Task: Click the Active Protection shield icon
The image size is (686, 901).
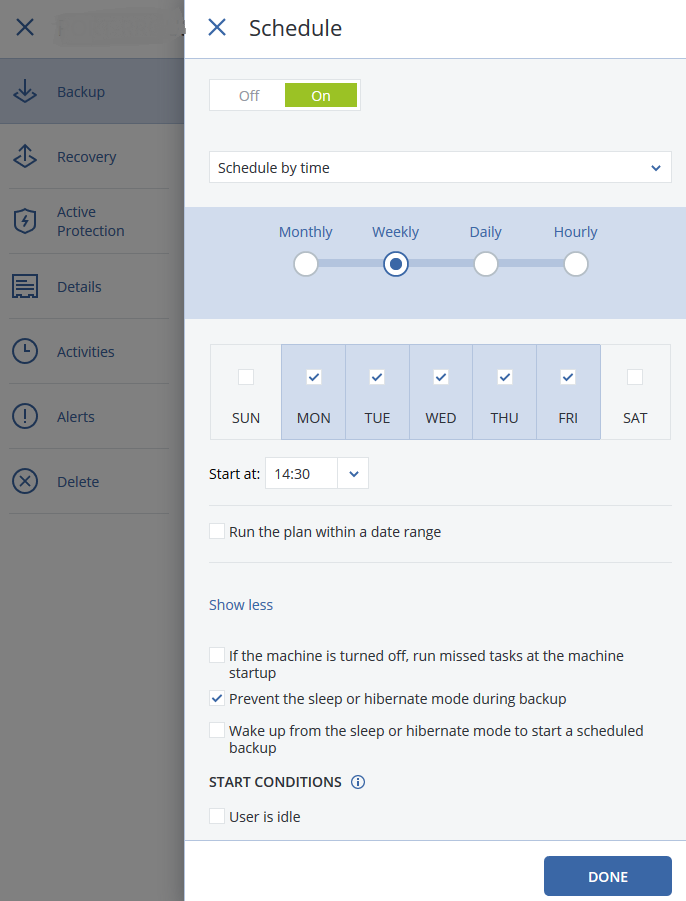Action: coord(25,221)
